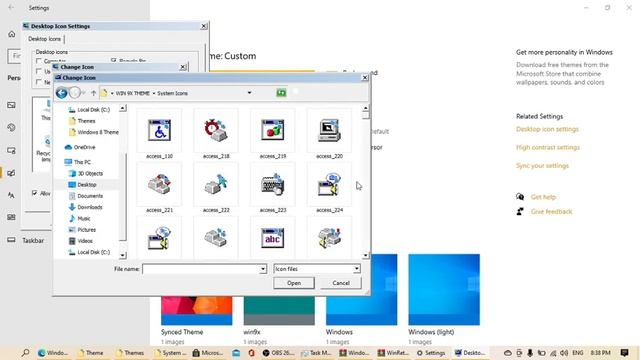Image resolution: width=640 pixels, height=360 pixels.
Task: Select the Windows theme thumbnail
Action: click(362, 290)
